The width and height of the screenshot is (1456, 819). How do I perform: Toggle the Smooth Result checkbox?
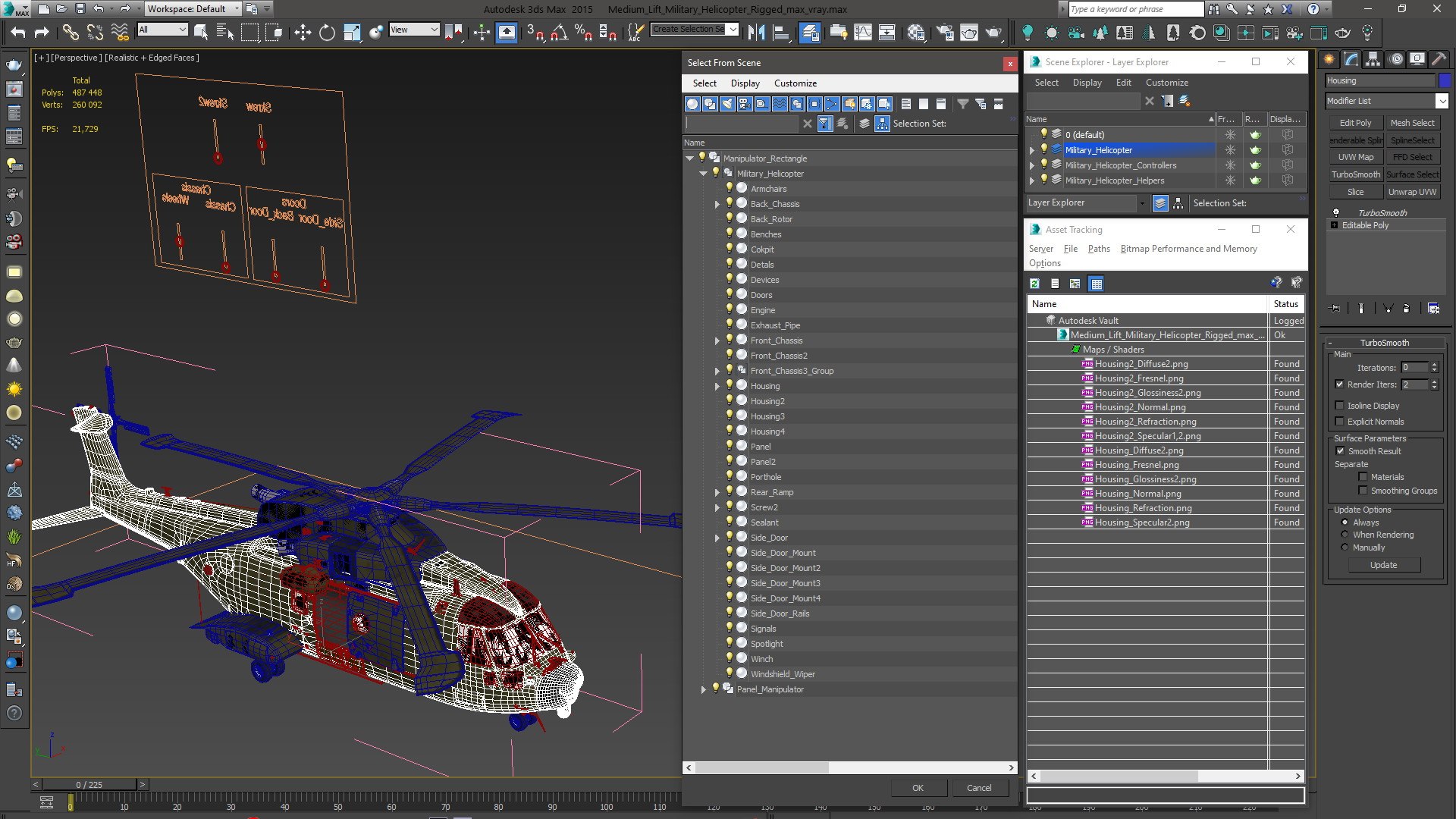pyautogui.click(x=1340, y=451)
